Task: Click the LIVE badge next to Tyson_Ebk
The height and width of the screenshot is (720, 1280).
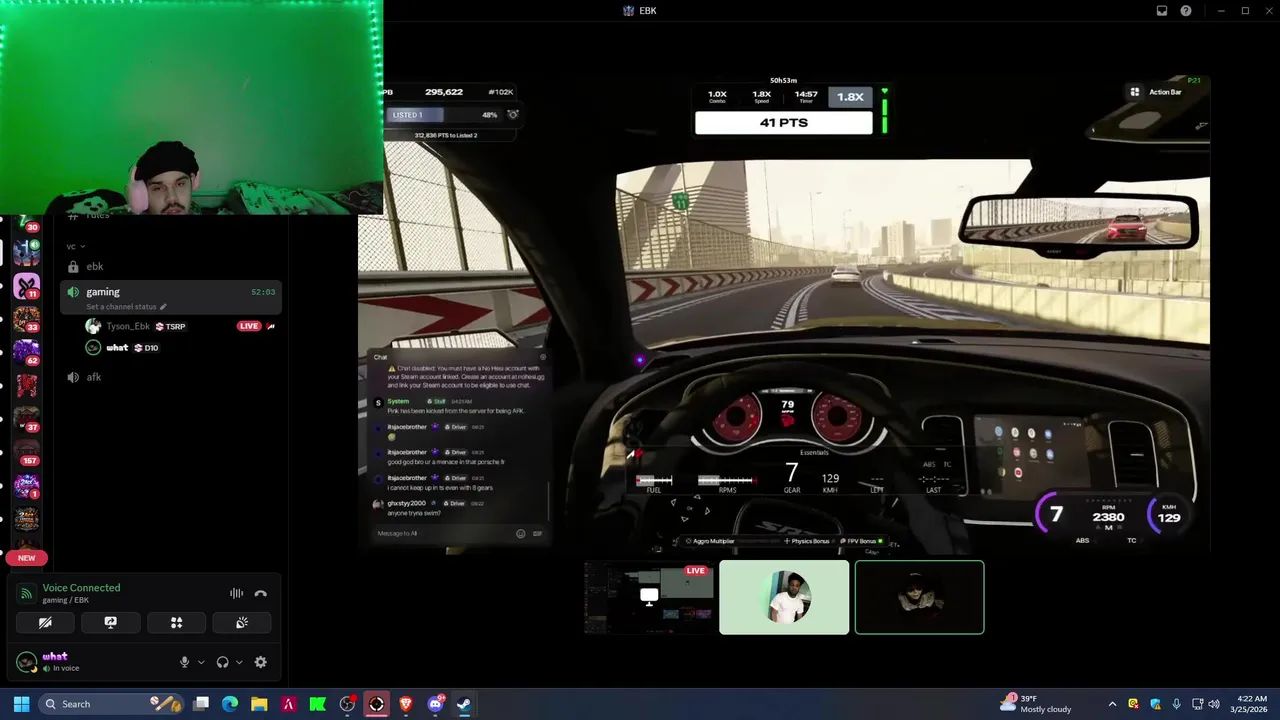Action: tap(249, 326)
